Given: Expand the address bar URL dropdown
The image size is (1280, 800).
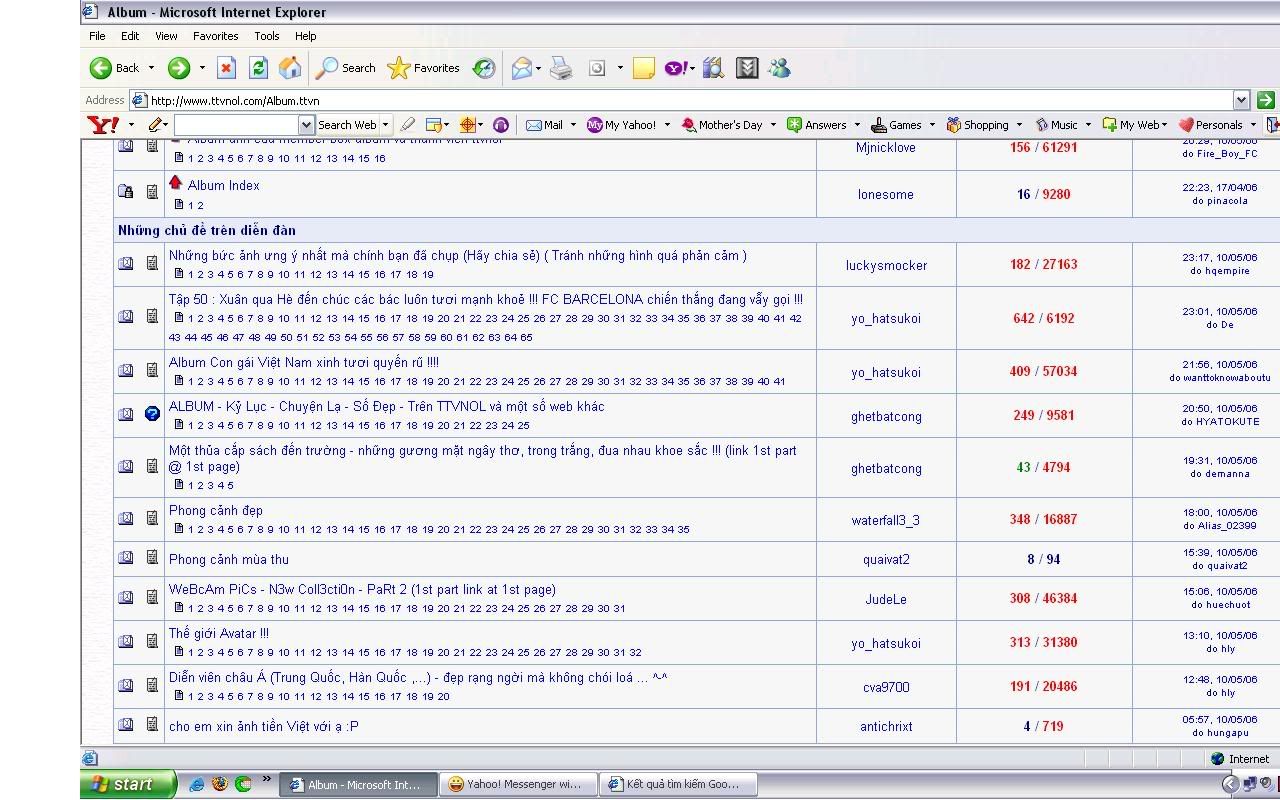Looking at the screenshot, I should [x=1241, y=100].
